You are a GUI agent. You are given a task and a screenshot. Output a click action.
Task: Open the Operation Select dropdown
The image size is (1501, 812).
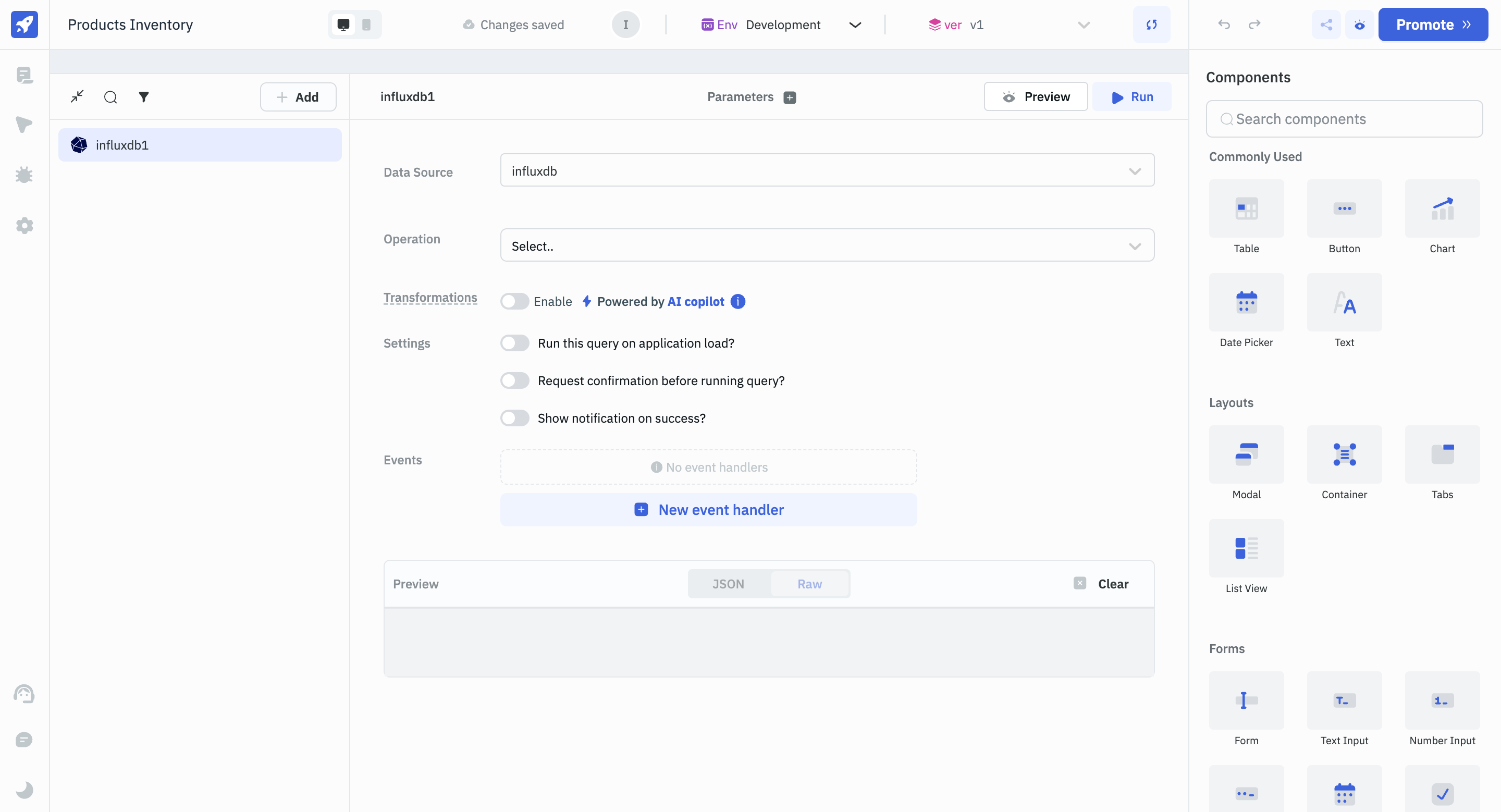827,246
